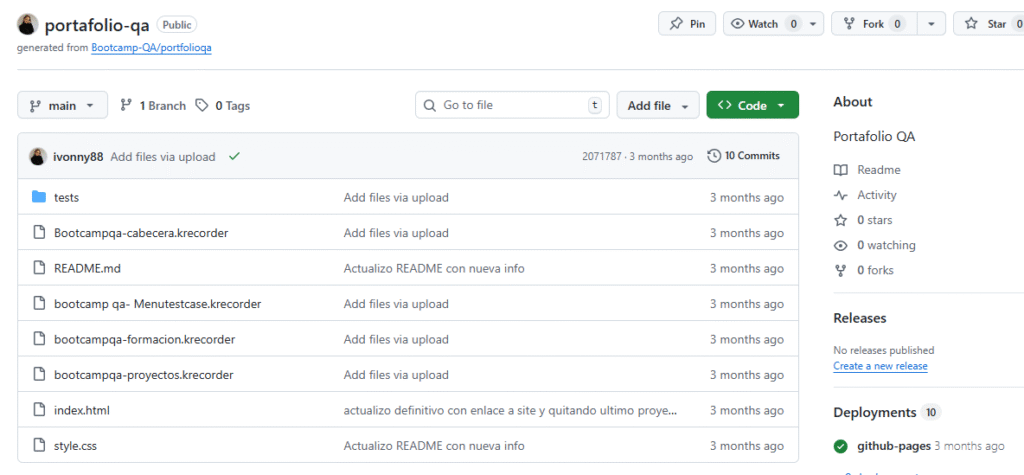Open the index.html commit message actualizo definitivo
Image resolution: width=1024 pixels, height=475 pixels.
[510, 410]
